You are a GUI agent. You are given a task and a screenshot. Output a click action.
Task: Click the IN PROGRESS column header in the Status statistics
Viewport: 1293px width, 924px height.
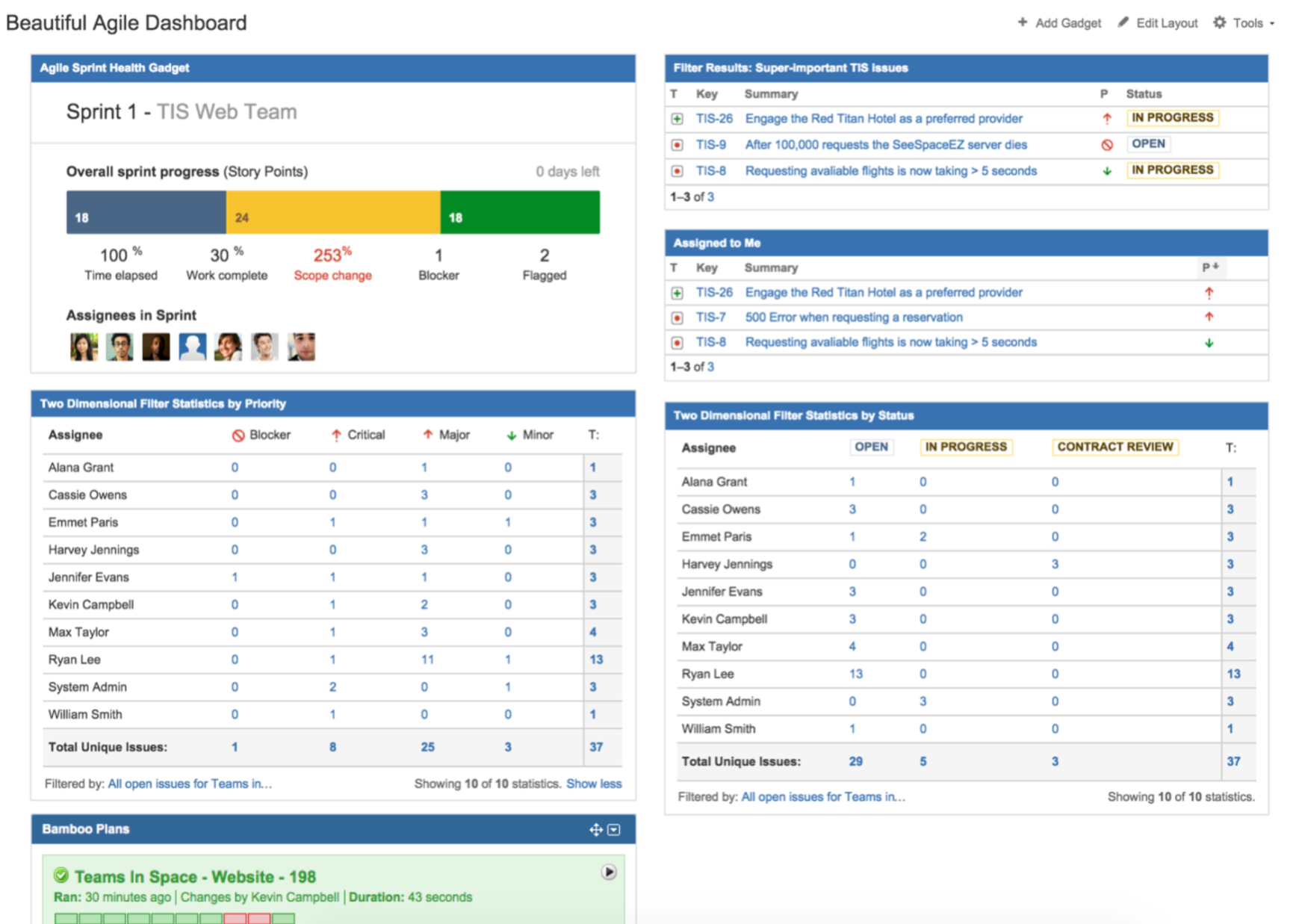coord(966,447)
